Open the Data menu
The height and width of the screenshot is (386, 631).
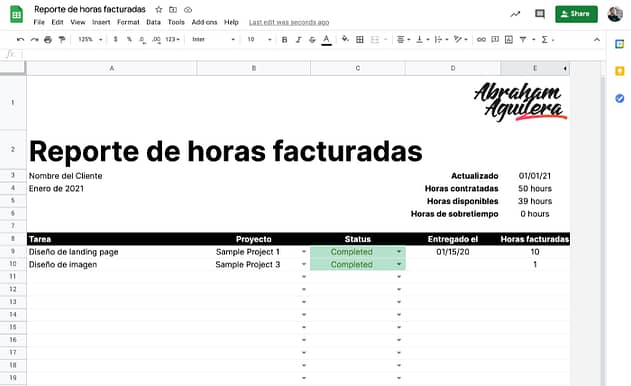point(153,22)
